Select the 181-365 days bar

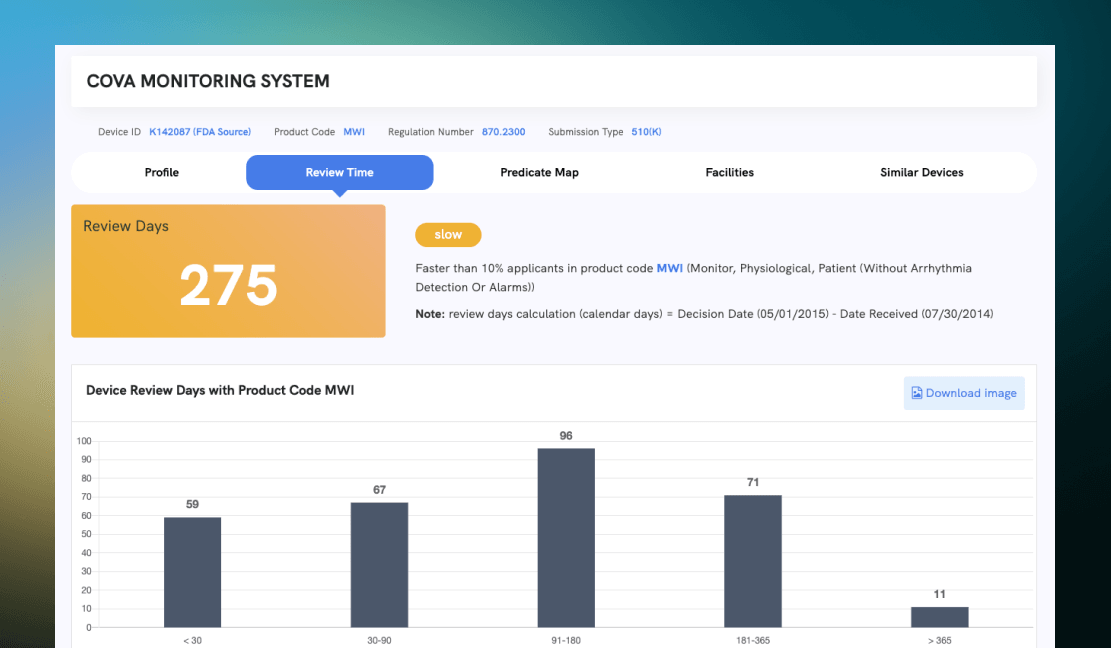tap(752, 561)
